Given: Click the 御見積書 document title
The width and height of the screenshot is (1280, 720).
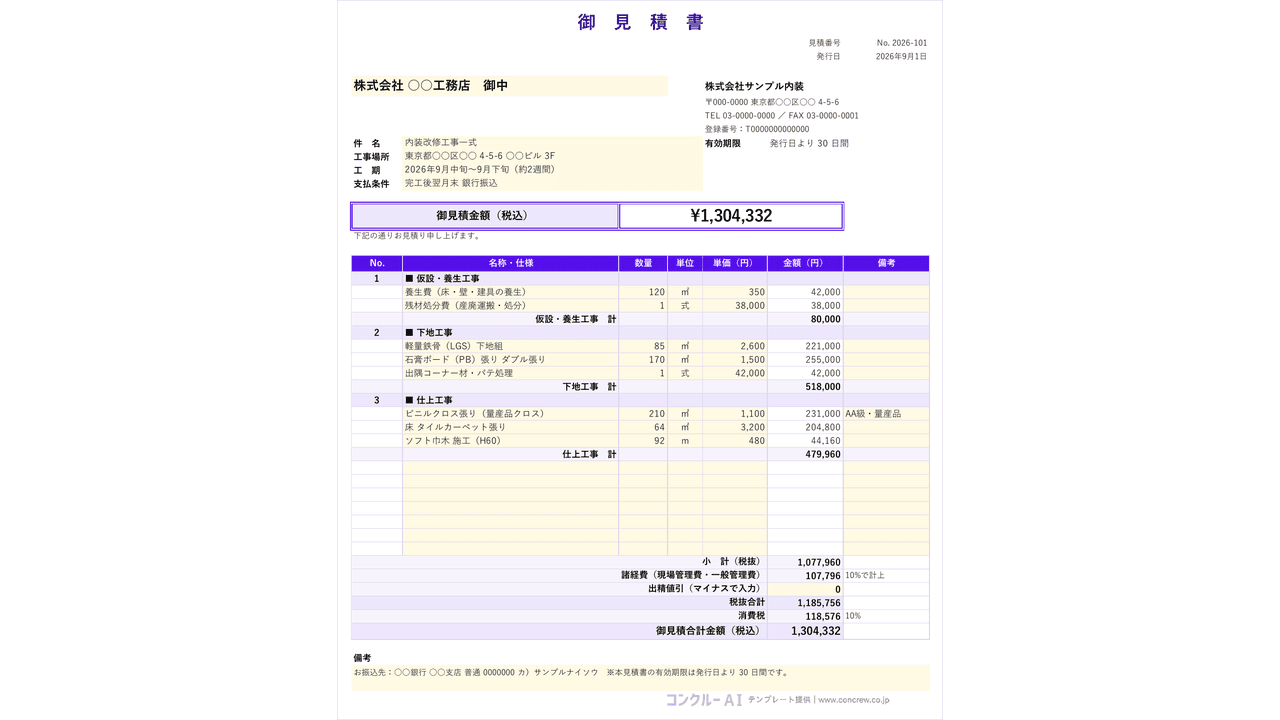Looking at the screenshot, I should coord(640,22).
